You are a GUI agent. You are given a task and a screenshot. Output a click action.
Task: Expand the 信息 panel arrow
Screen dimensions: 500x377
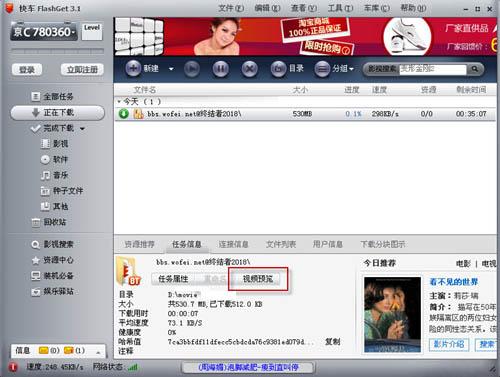pos(98,352)
